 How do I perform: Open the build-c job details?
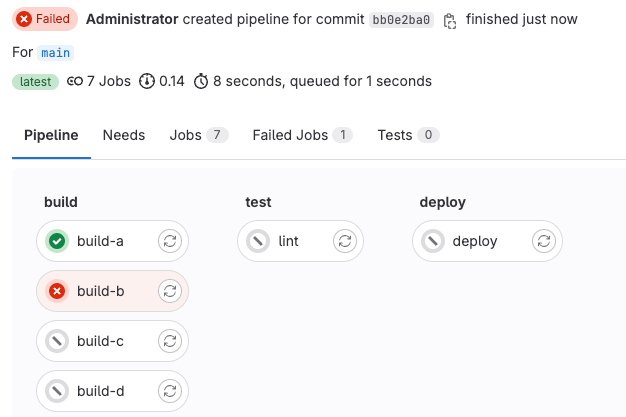pos(100,341)
